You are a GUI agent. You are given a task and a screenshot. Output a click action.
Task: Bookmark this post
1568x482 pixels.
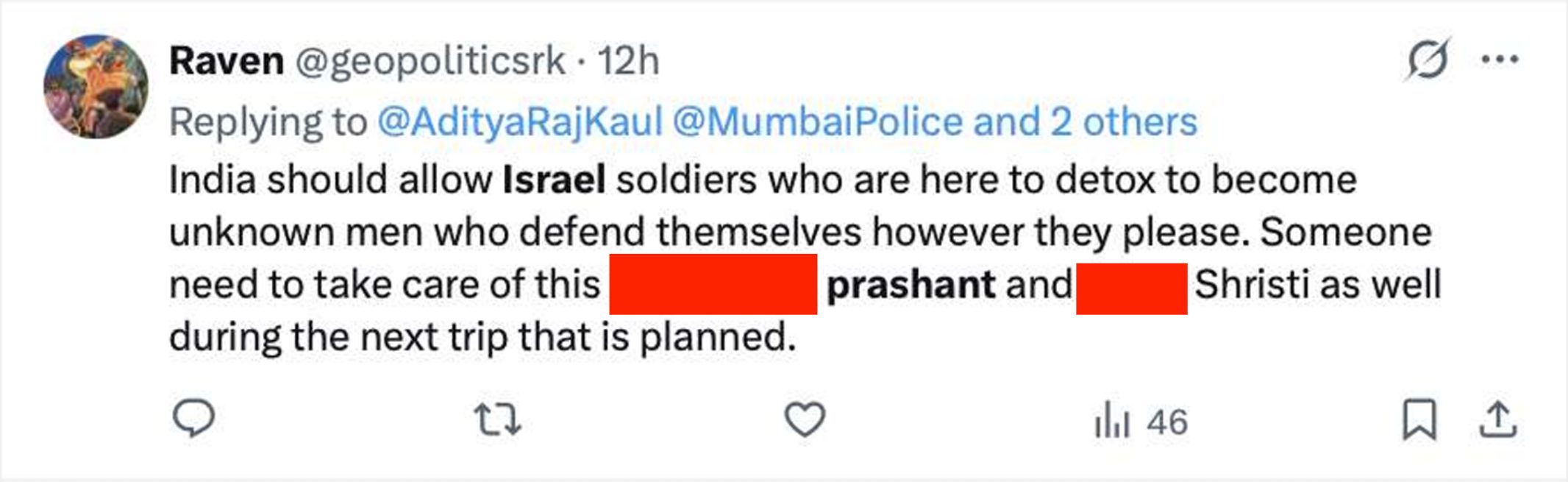(1419, 419)
